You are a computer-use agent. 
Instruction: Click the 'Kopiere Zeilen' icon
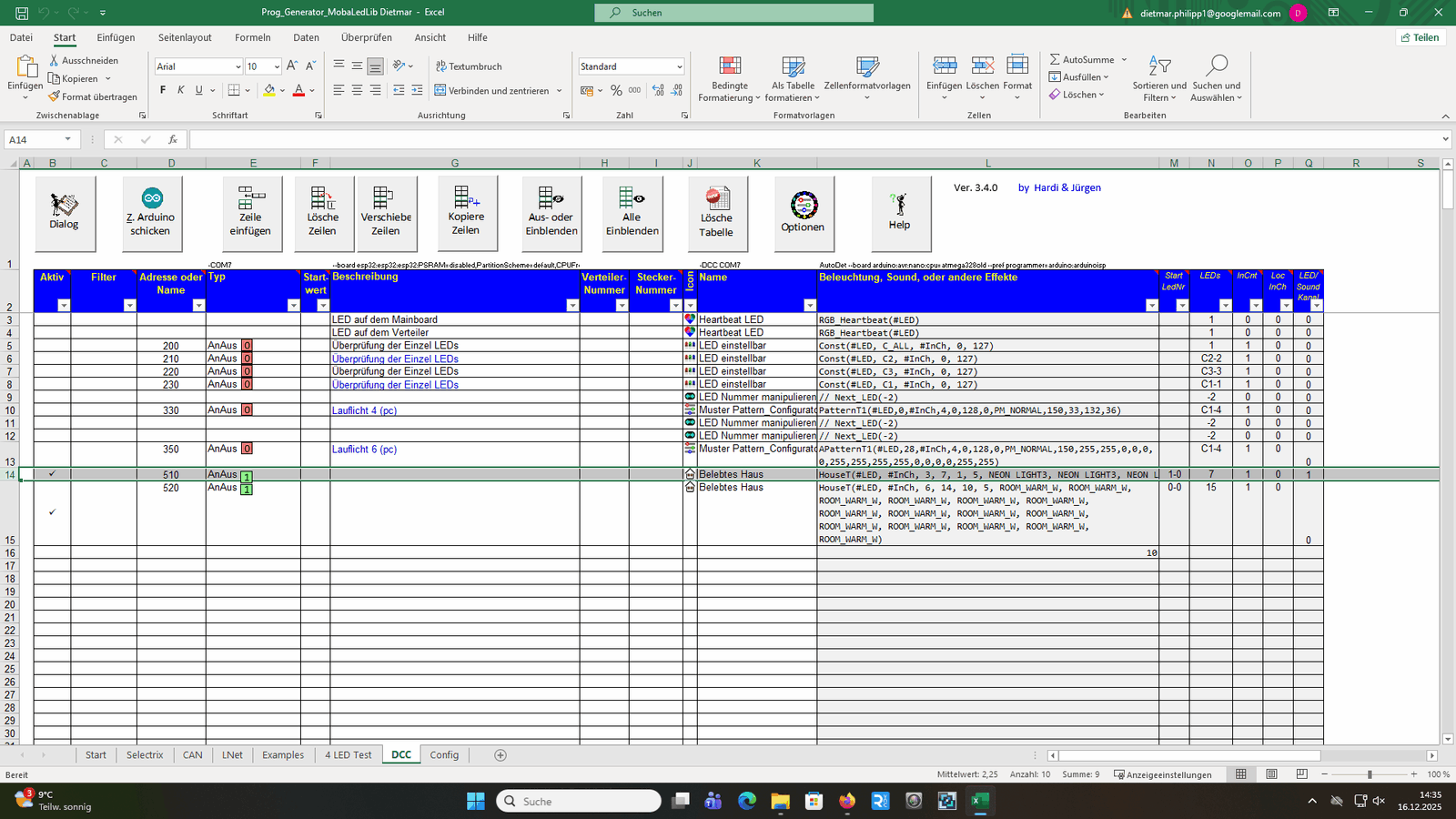[x=466, y=197]
